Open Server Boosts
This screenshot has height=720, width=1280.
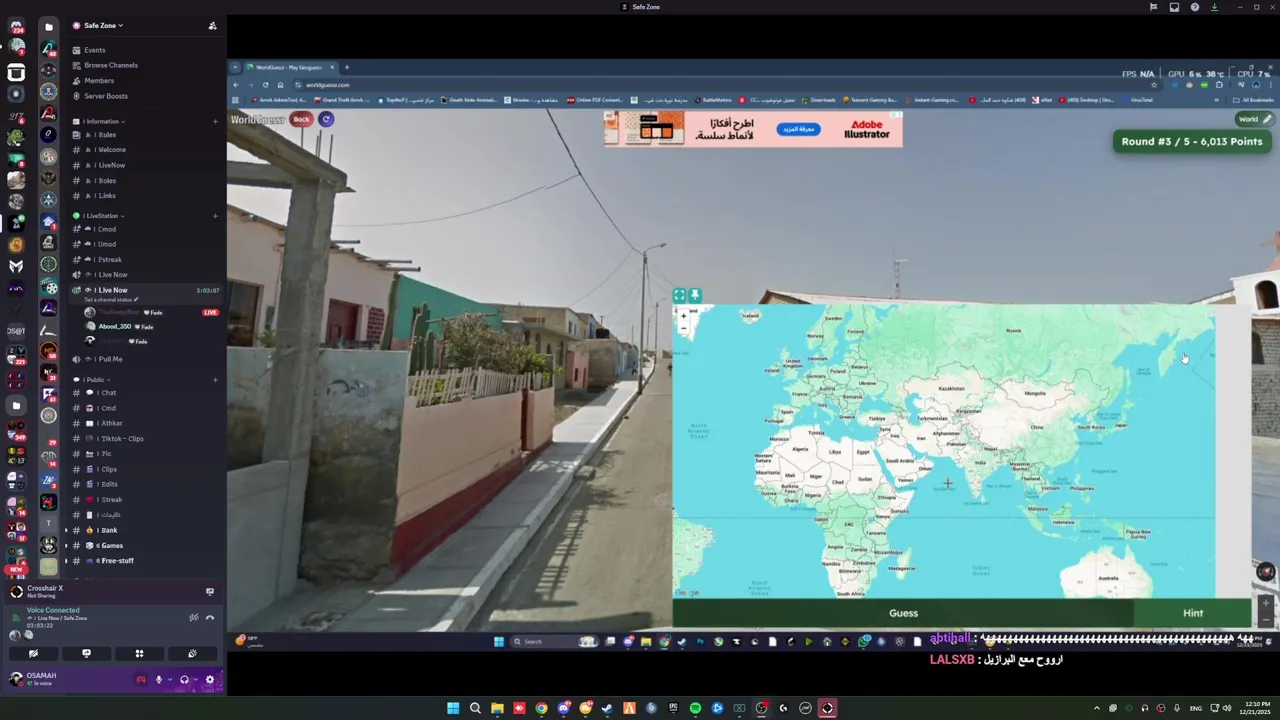click(106, 96)
